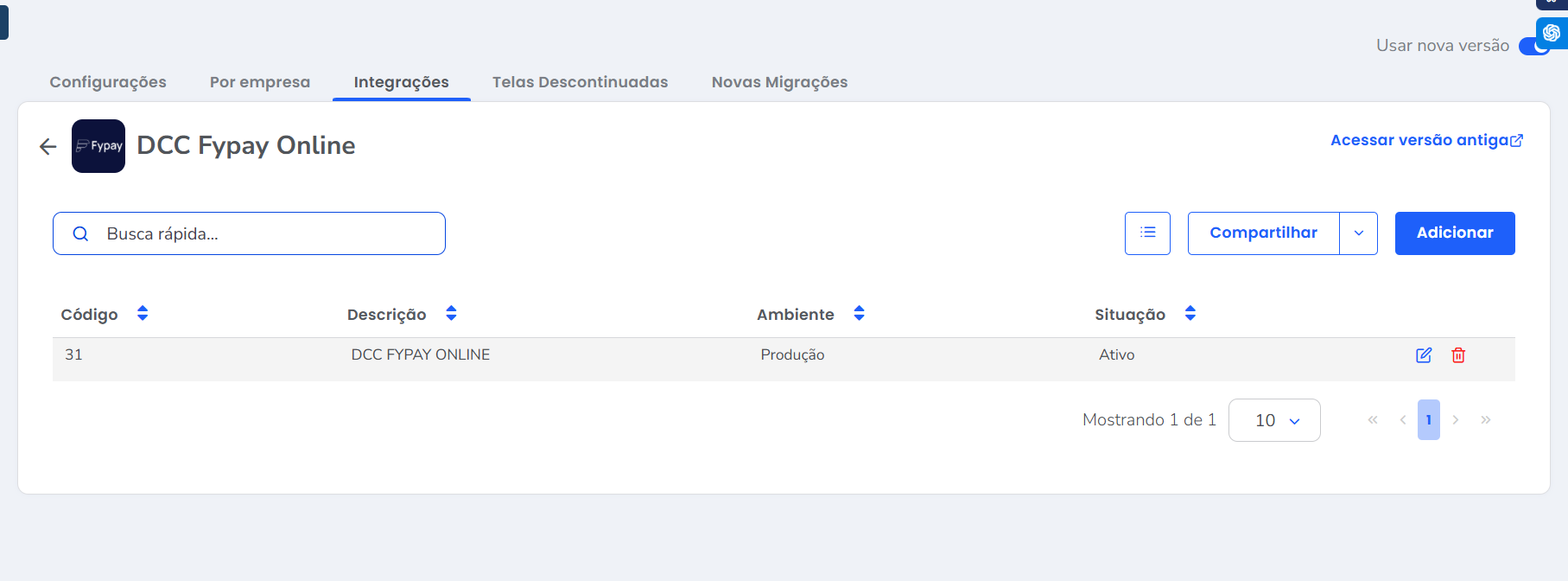Go to pagination page 1

pyautogui.click(x=1428, y=420)
